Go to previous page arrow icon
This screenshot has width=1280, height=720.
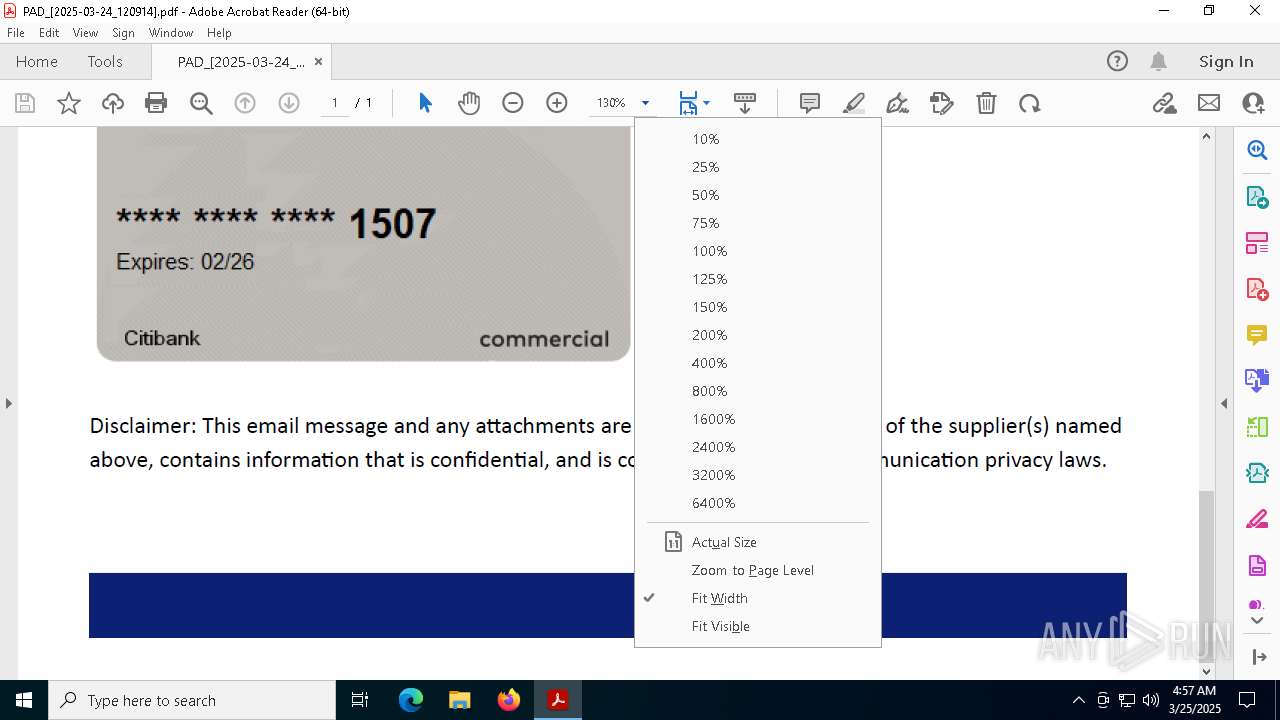(245, 103)
